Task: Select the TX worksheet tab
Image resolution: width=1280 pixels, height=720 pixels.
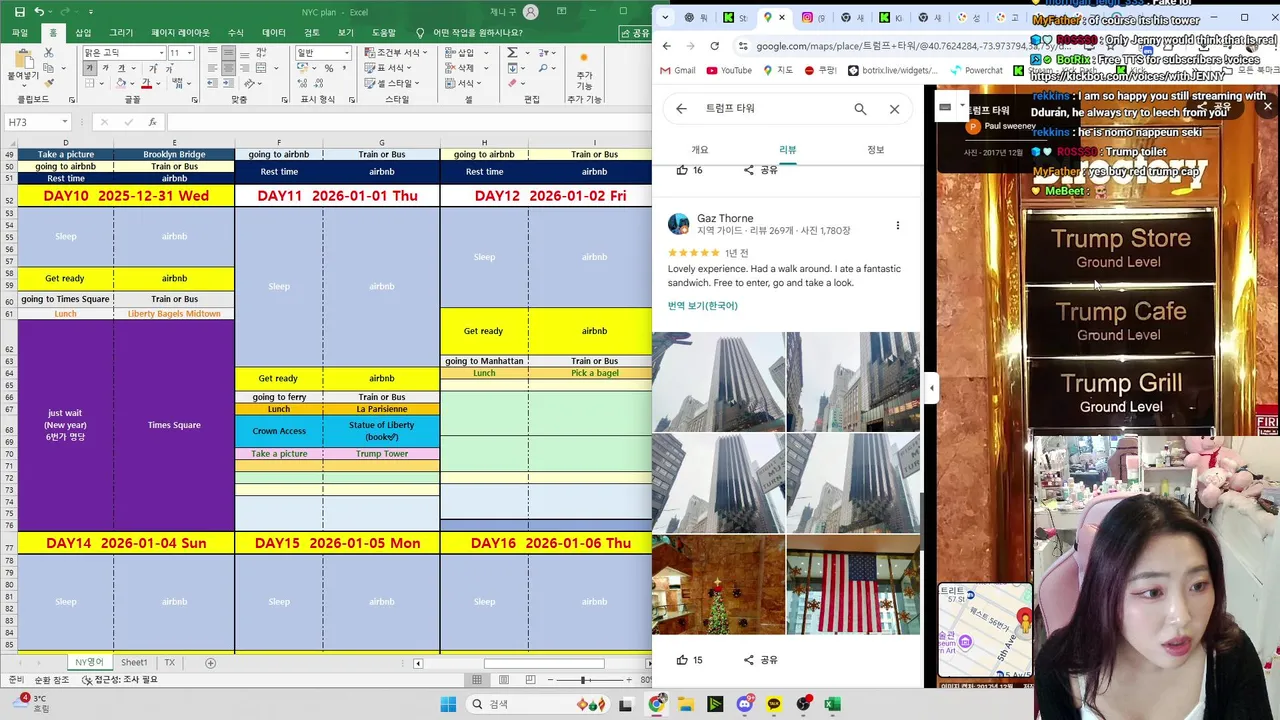Action: (x=169, y=663)
